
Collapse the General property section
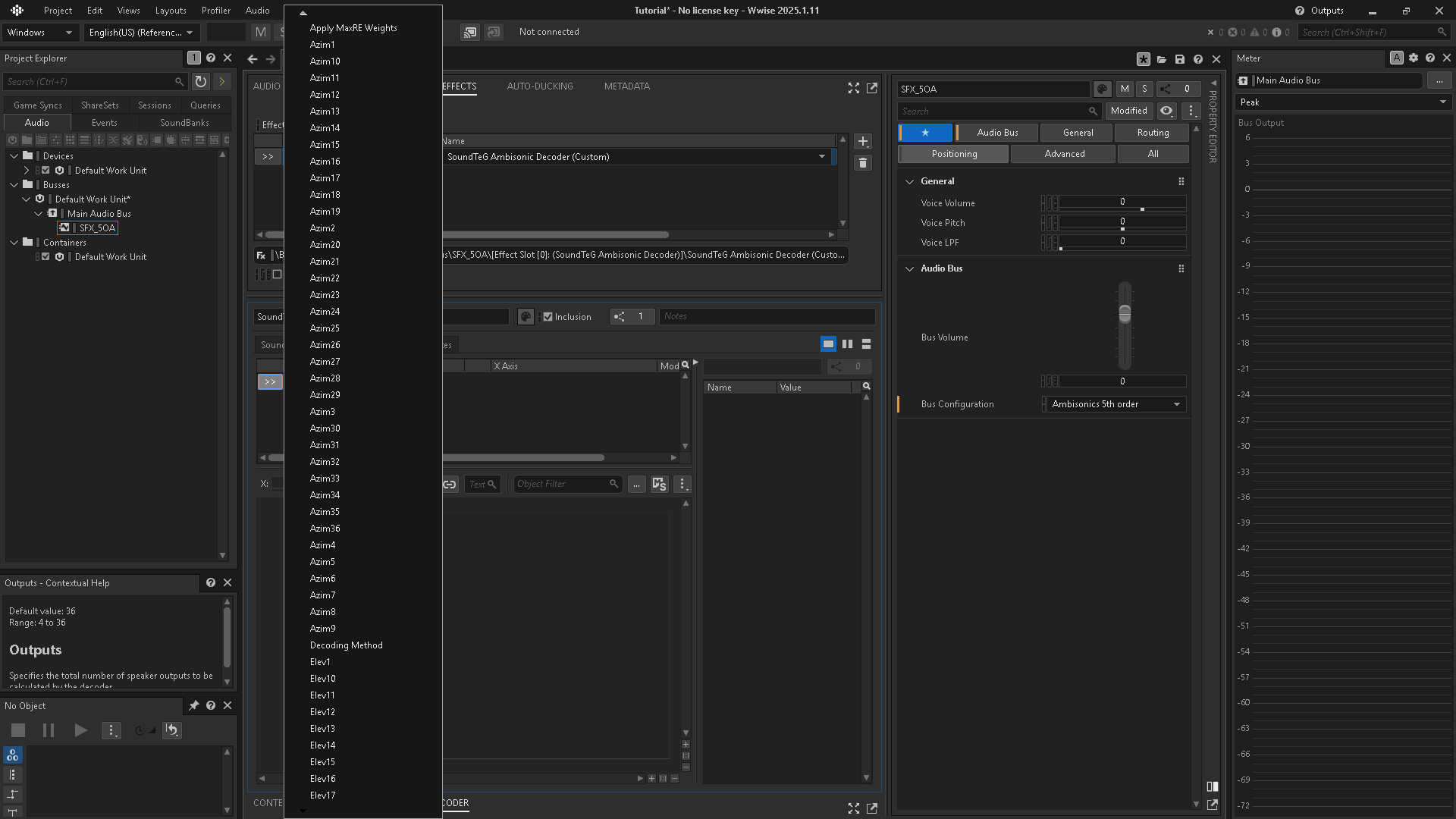coord(910,181)
